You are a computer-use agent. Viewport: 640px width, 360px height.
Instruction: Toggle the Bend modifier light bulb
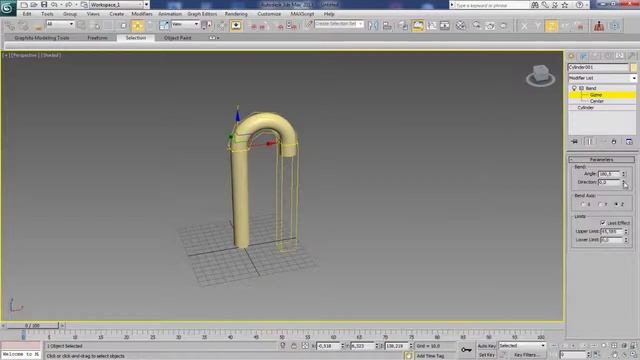click(x=574, y=88)
